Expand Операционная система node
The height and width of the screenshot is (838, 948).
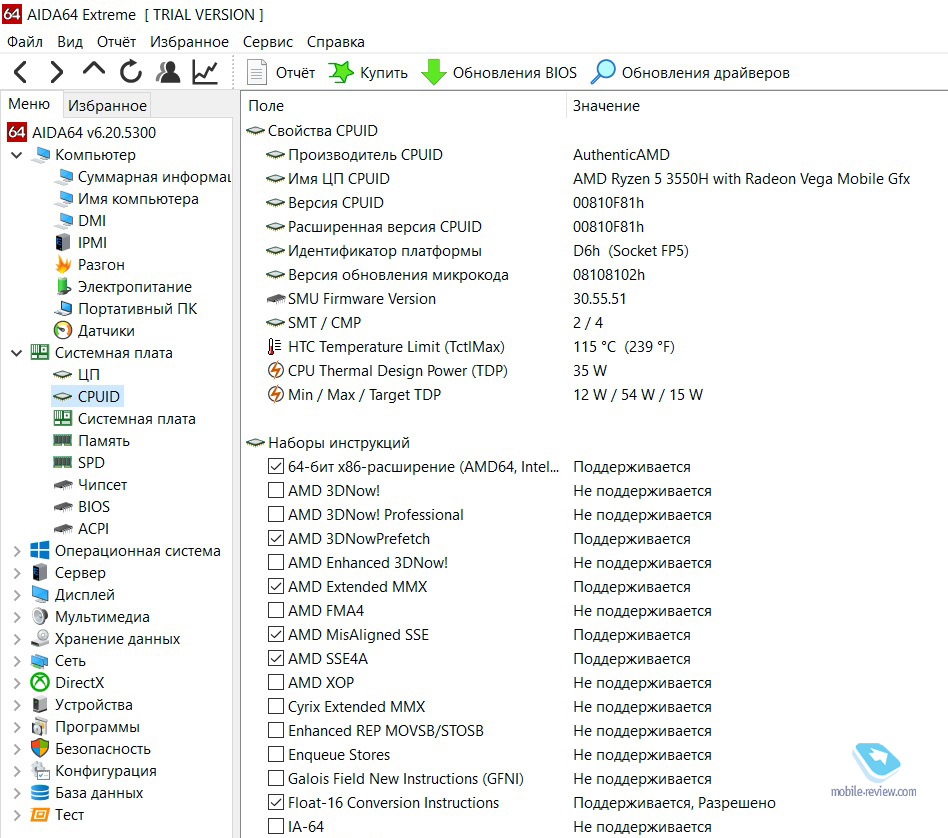coord(17,551)
